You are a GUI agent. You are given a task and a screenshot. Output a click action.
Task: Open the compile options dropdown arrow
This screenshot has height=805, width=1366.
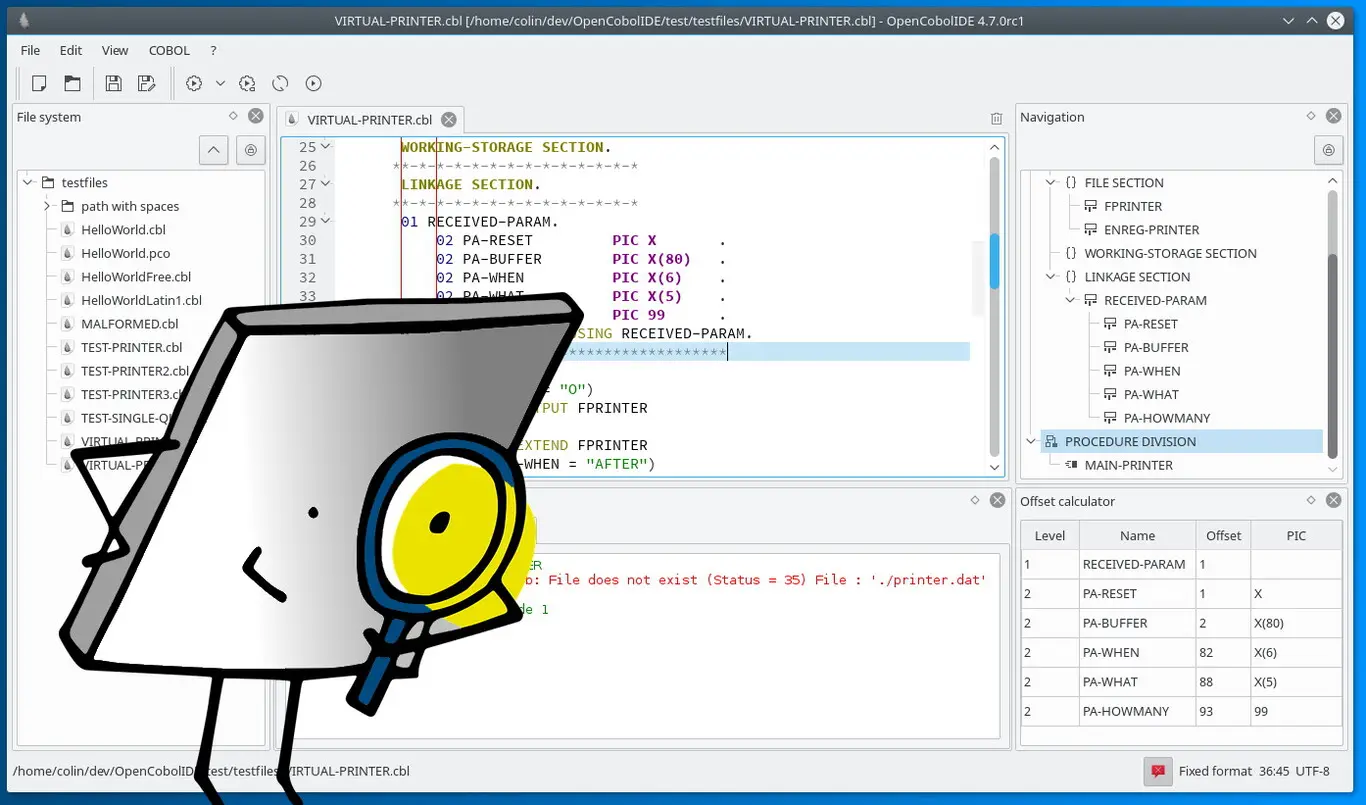pyautogui.click(x=219, y=83)
